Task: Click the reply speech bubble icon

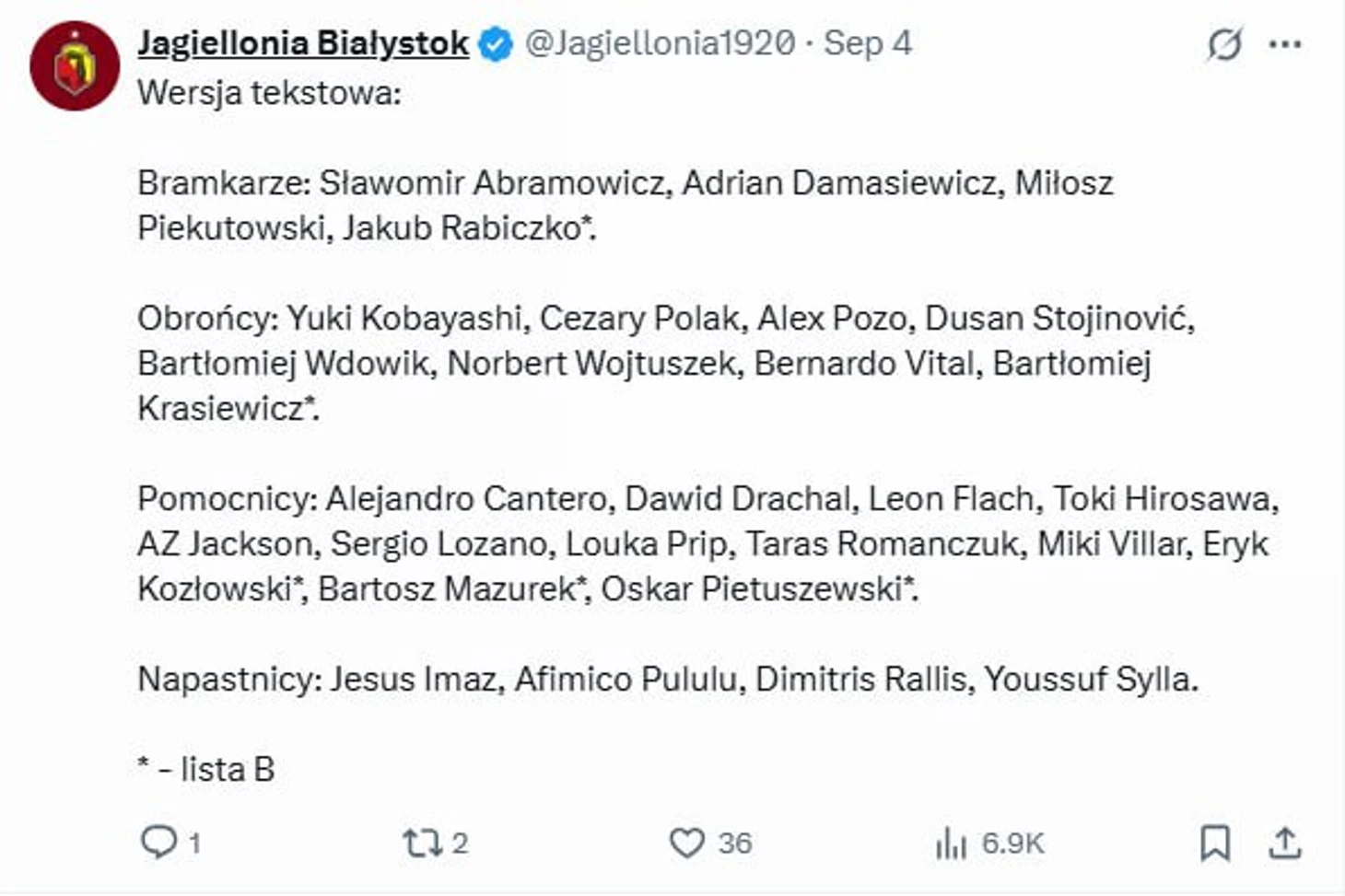Action: click(158, 842)
